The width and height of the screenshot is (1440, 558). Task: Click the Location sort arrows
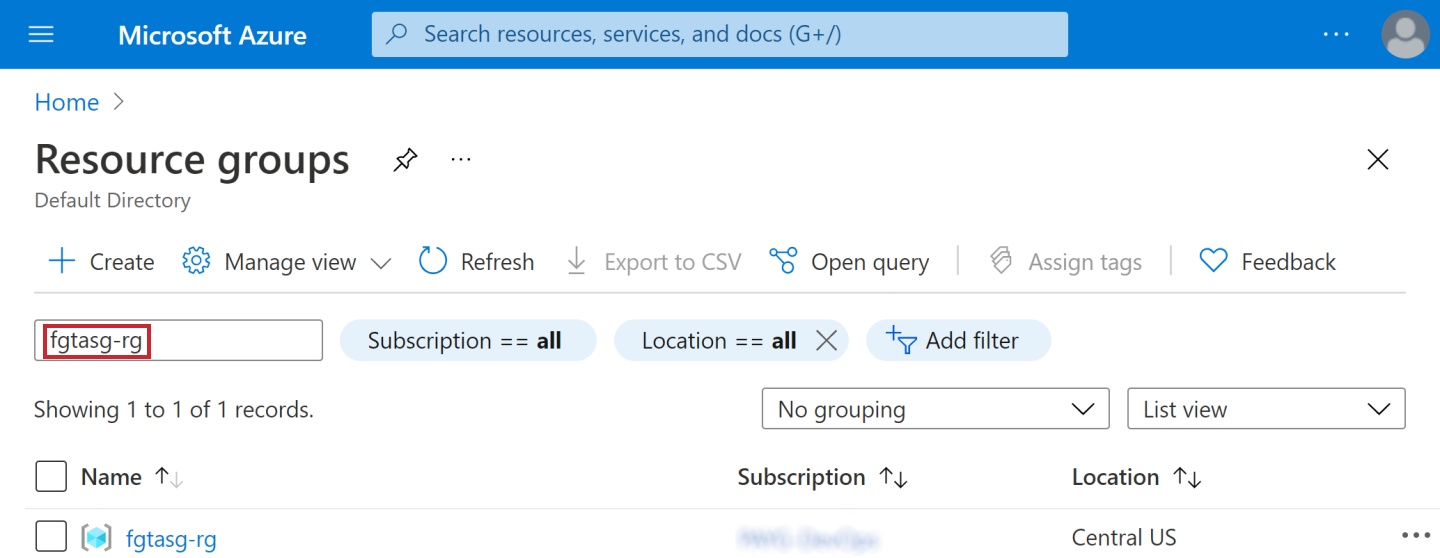[x=1187, y=478]
